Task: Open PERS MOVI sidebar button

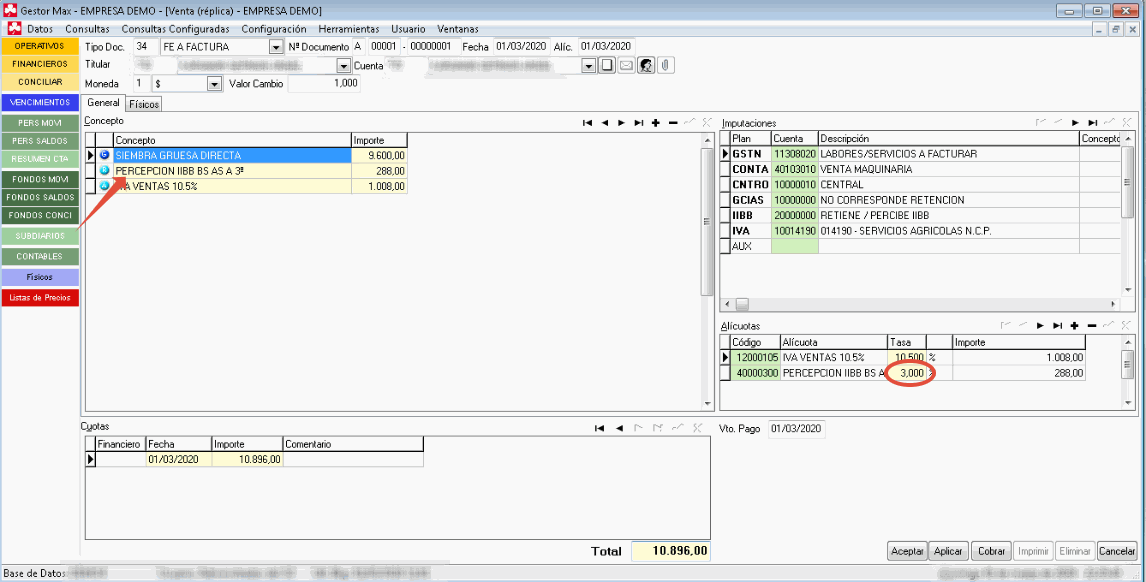Action: 39,123
